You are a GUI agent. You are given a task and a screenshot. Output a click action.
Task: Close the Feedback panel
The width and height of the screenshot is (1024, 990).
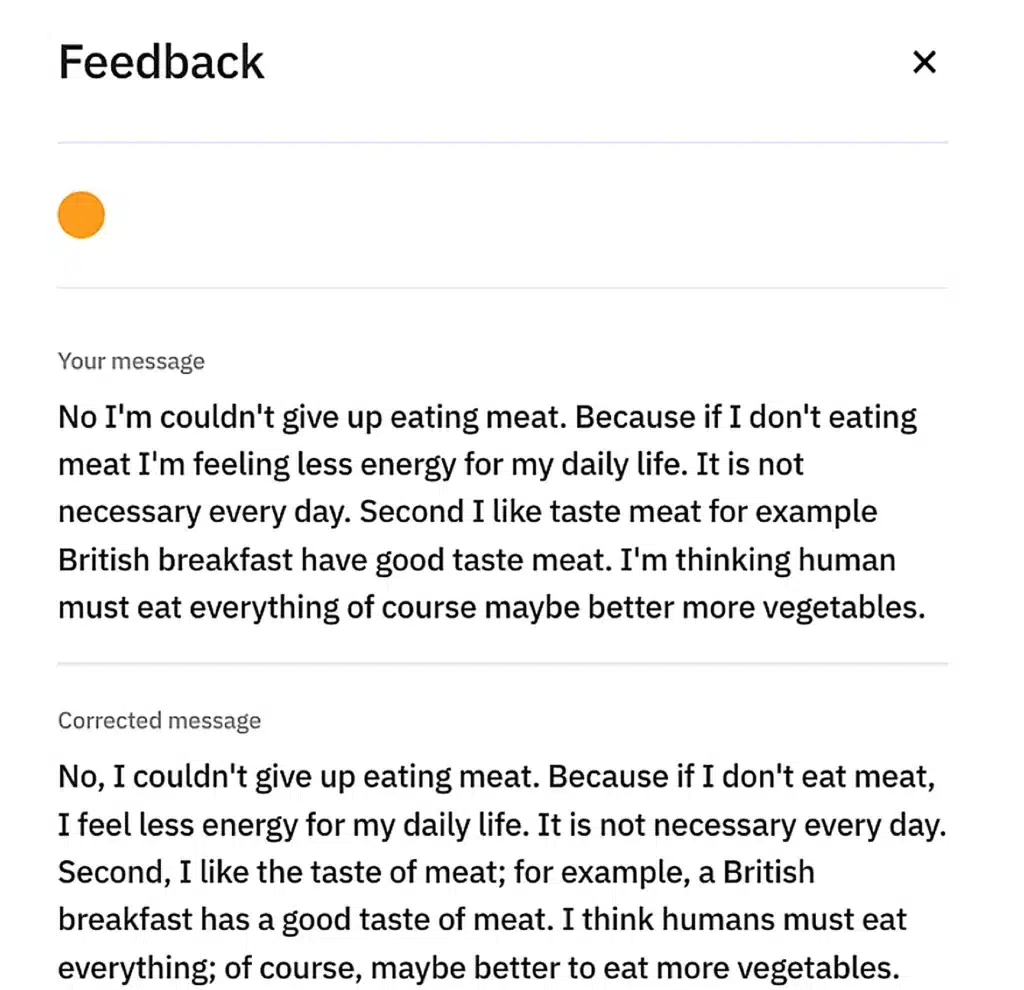coord(924,63)
